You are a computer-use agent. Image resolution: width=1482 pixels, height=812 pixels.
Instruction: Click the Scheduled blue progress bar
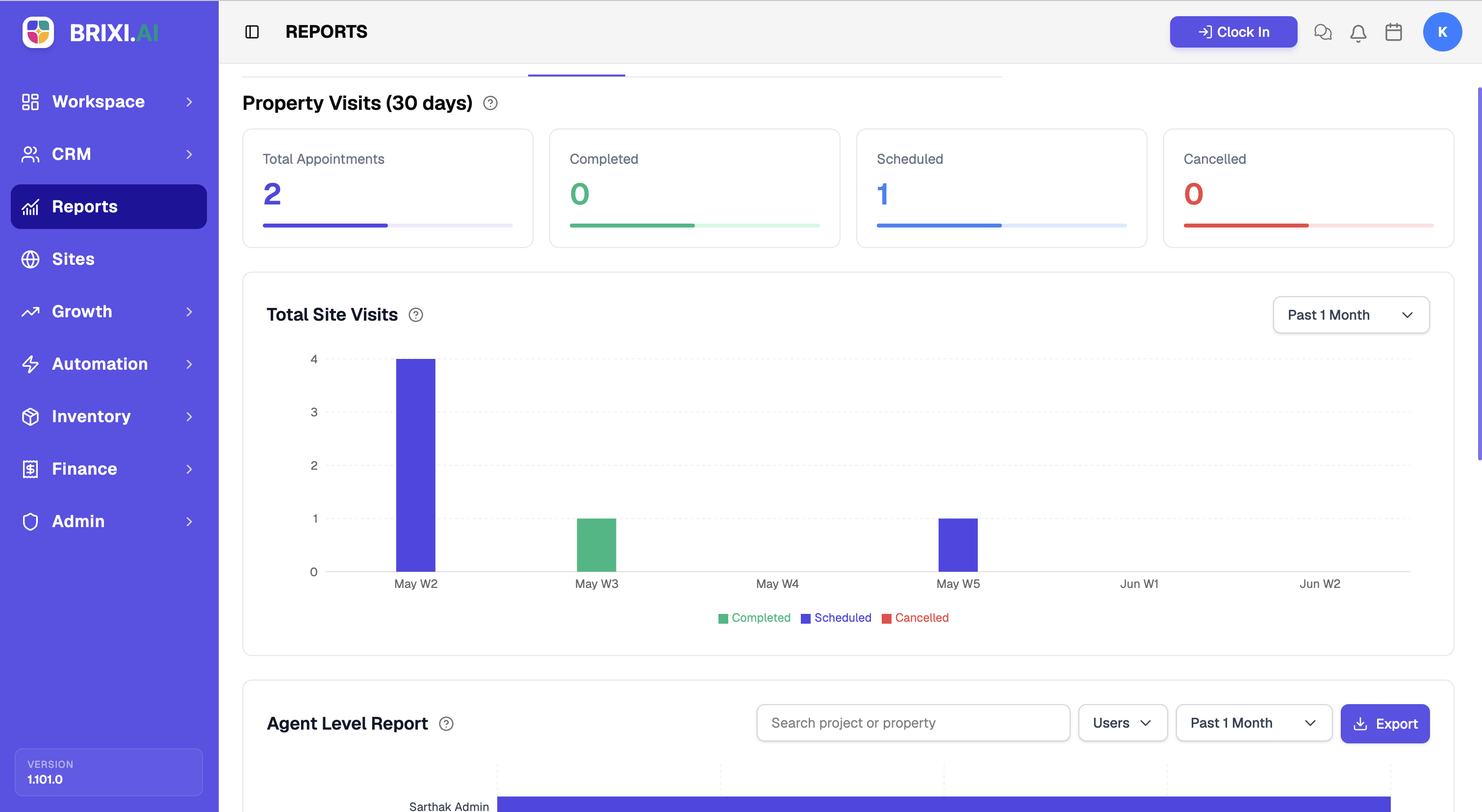[1001, 226]
